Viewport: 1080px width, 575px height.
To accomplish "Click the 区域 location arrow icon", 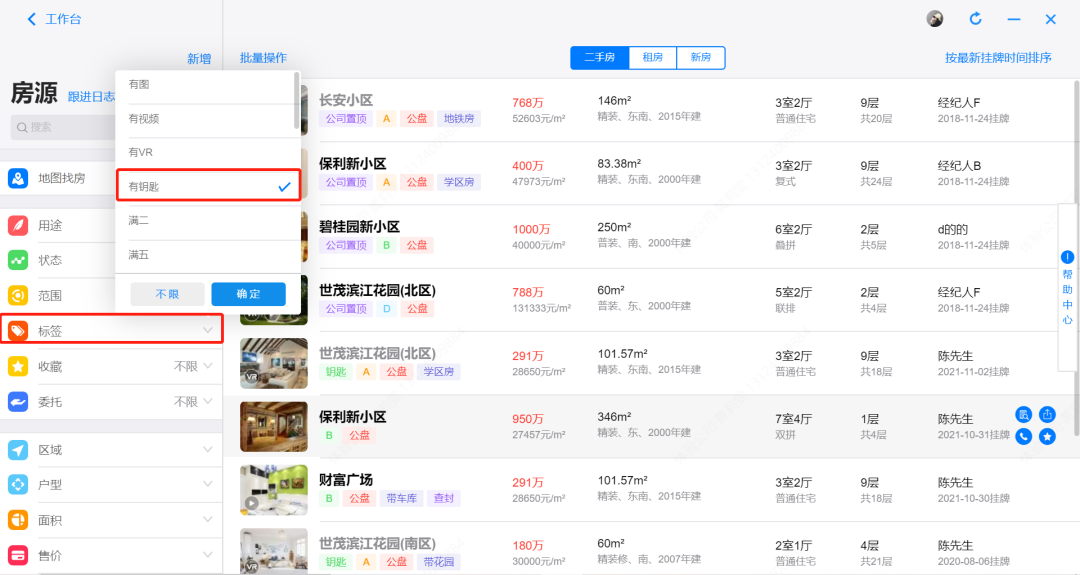I will (18, 450).
